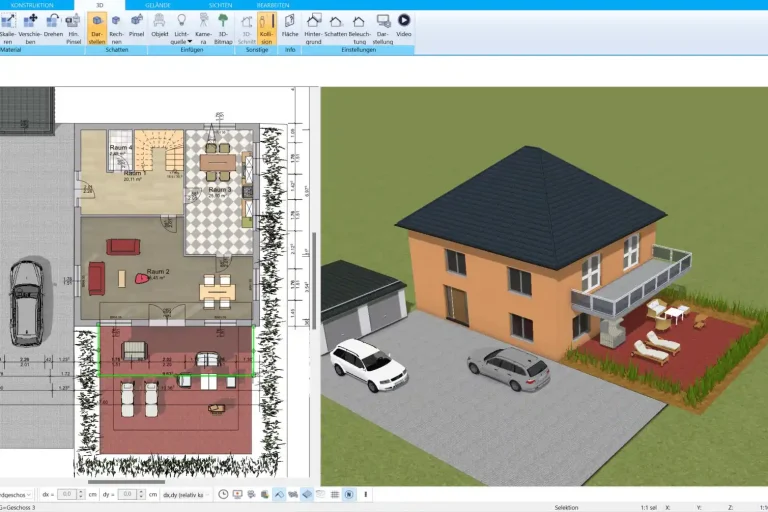Insert a Kamera
This screenshot has height=512, width=768.
203,29
